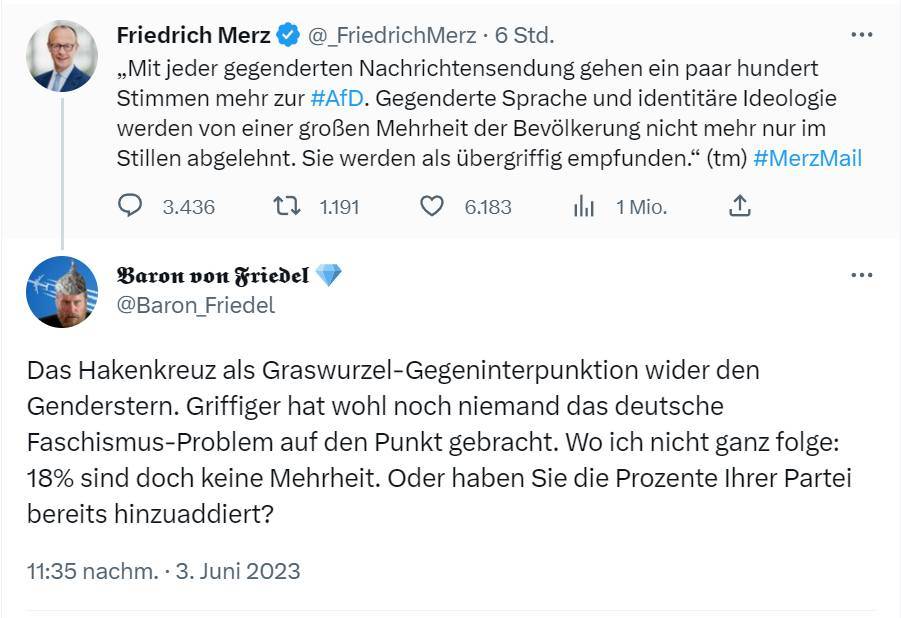
Task: Click the 6.183 likes count
Action: click(x=488, y=207)
